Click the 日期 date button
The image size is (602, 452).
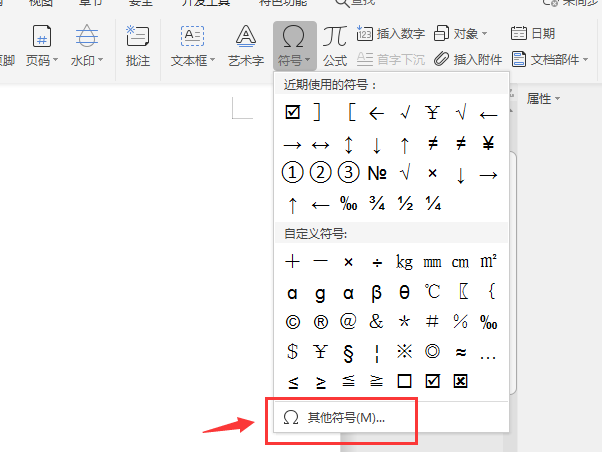pyautogui.click(x=533, y=34)
